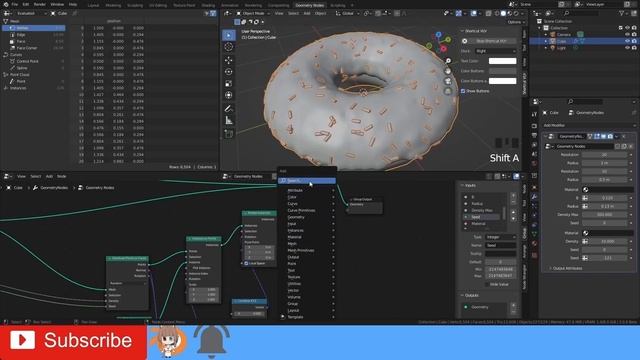Open the Tool properties tab icon
640x360 pixels.
534,114
